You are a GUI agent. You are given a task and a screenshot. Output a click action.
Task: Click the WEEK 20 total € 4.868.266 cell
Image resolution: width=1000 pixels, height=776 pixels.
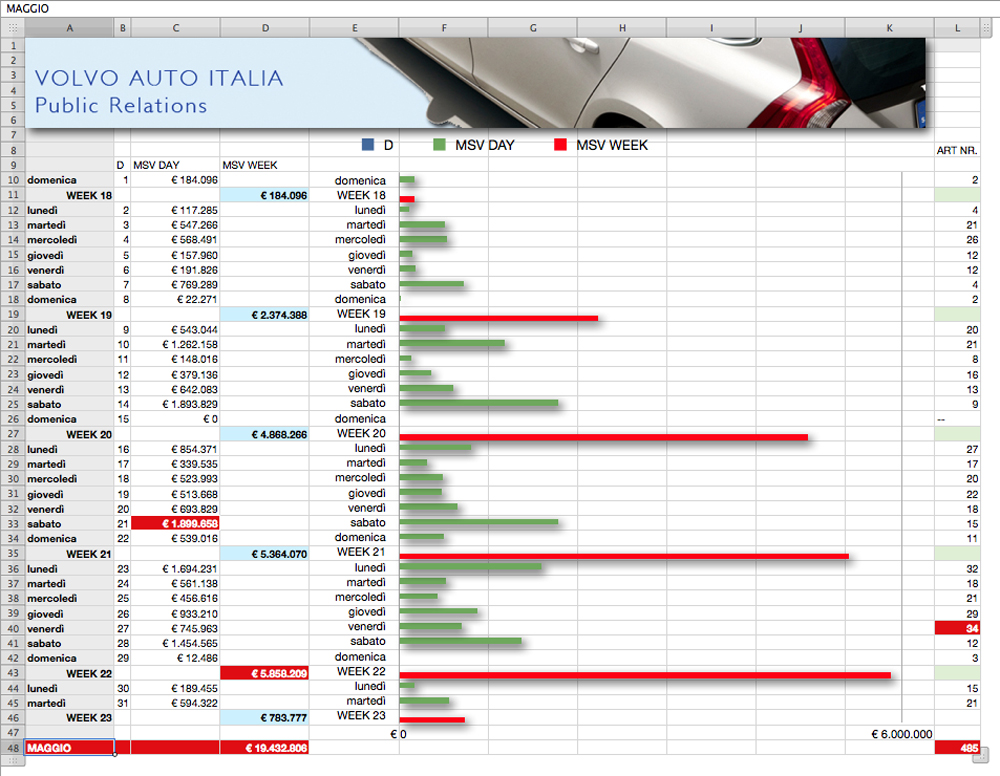click(x=264, y=435)
